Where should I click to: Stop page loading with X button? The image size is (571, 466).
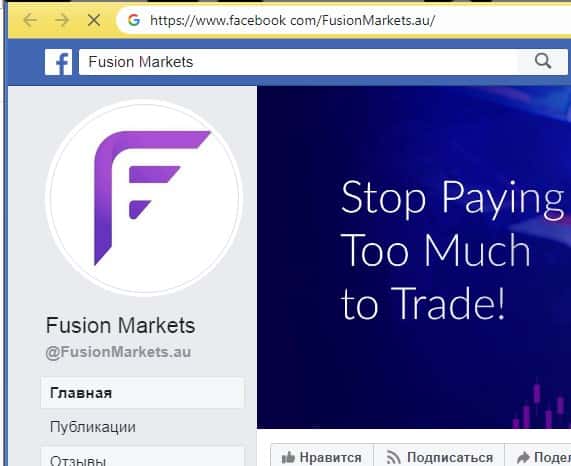pos(94,20)
